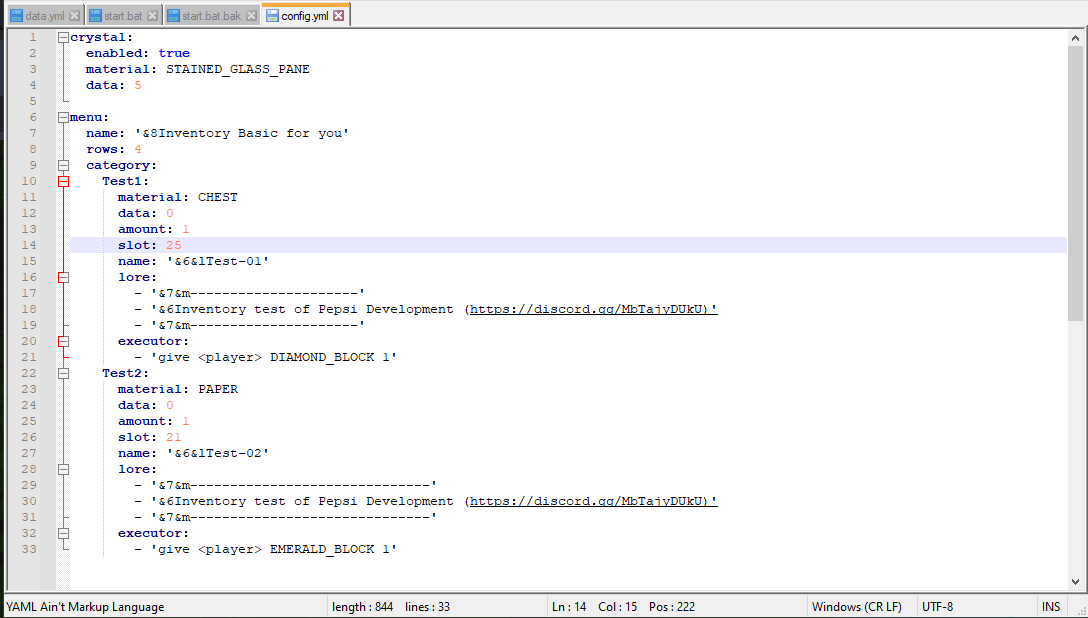Screen dimensions: 1088x618
Task: Click the '&6&lTest-01' name string
Action: tap(217, 261)
